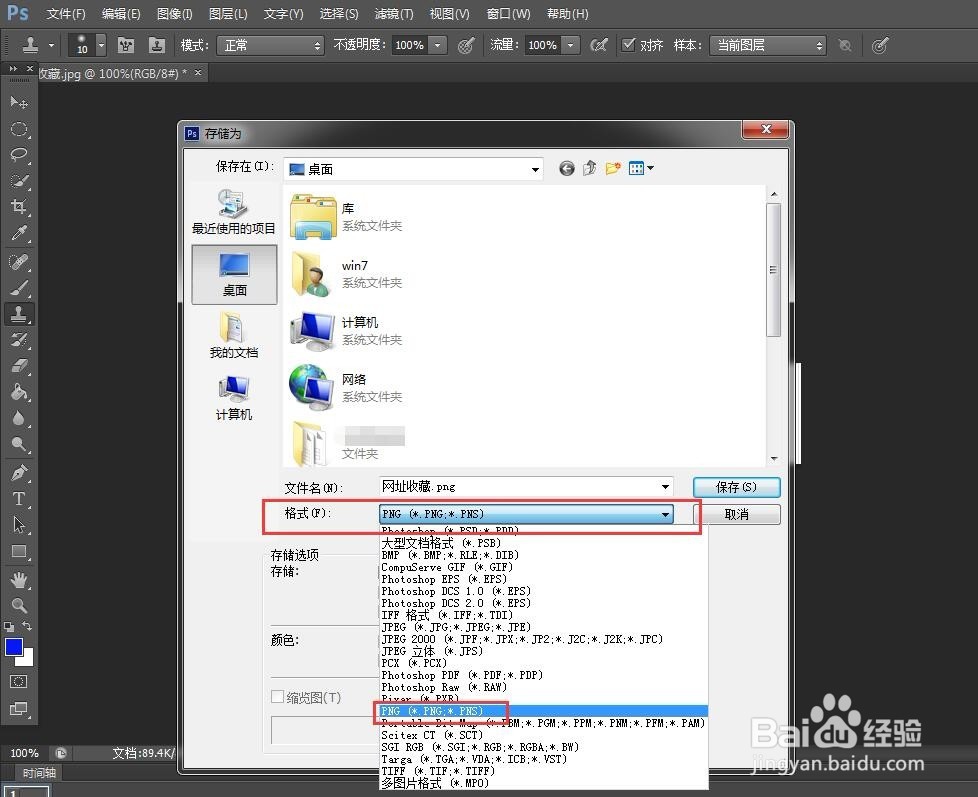Select the Quick Selection tool
This screenshot has height=797, width=978.
click(x=19, y=181)
